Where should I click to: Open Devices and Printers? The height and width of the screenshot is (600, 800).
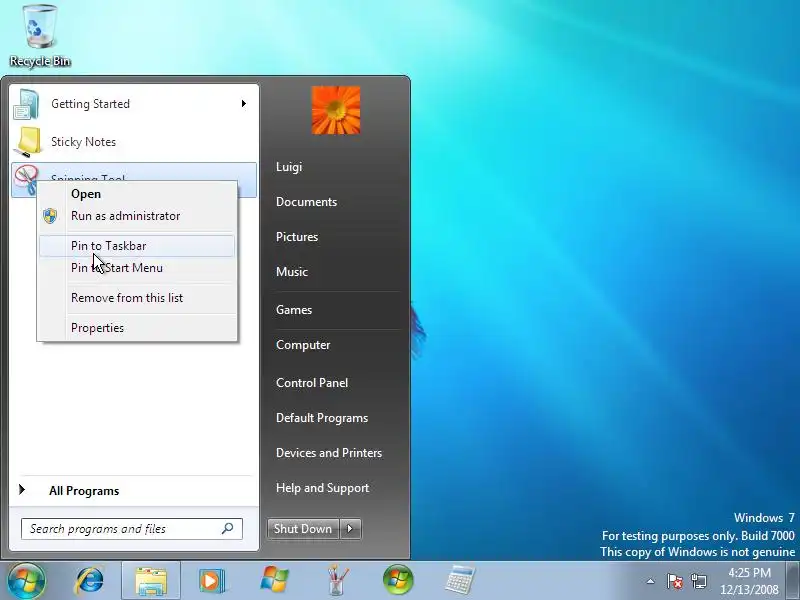329,453
